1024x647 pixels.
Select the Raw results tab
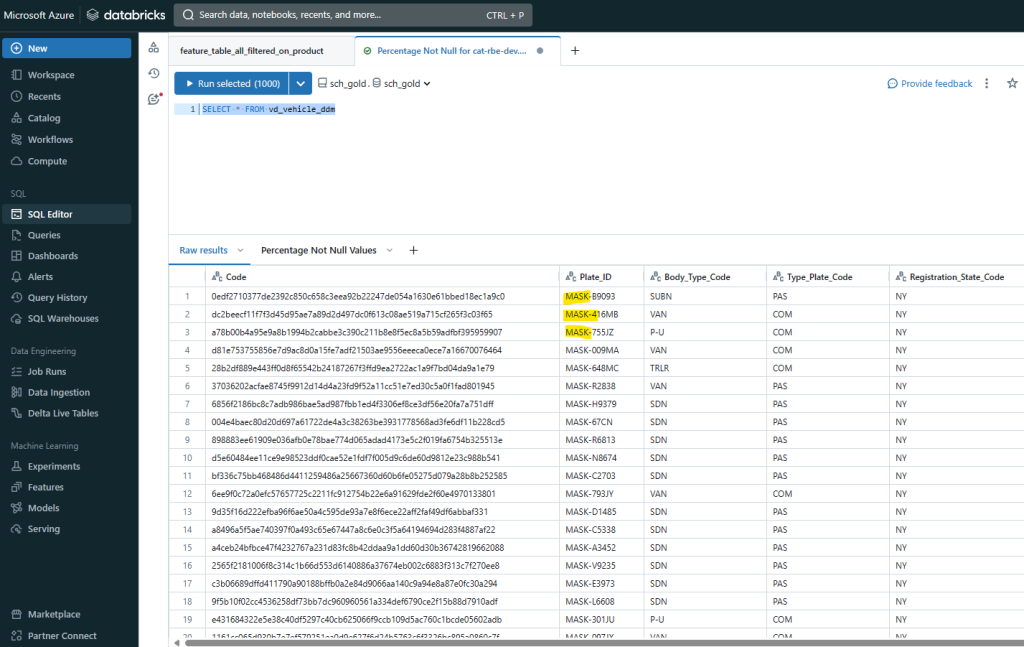(x=204, y=250)
